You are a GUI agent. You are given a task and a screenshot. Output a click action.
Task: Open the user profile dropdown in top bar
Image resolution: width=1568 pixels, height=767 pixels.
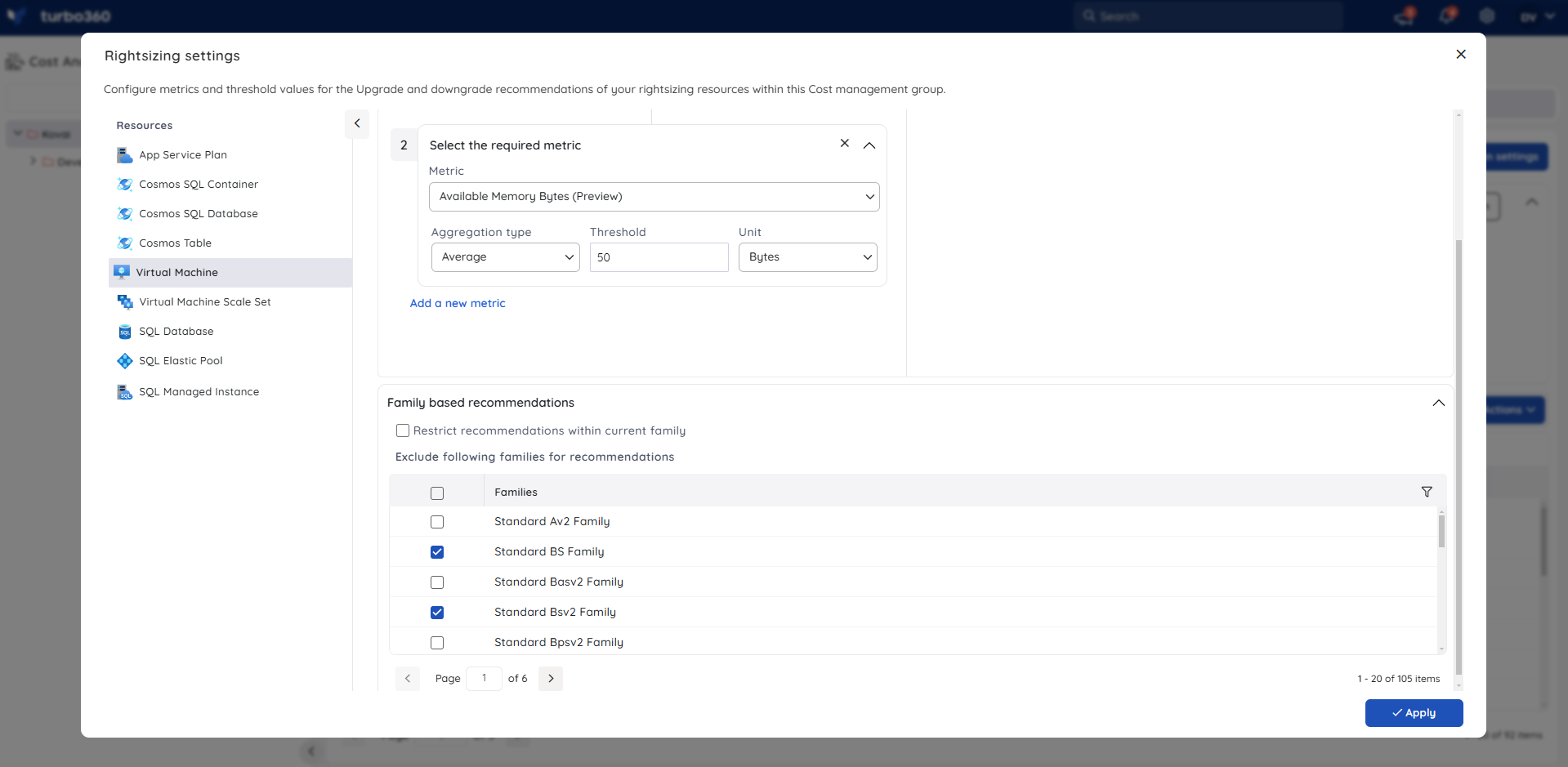[x=1537, y=16]
